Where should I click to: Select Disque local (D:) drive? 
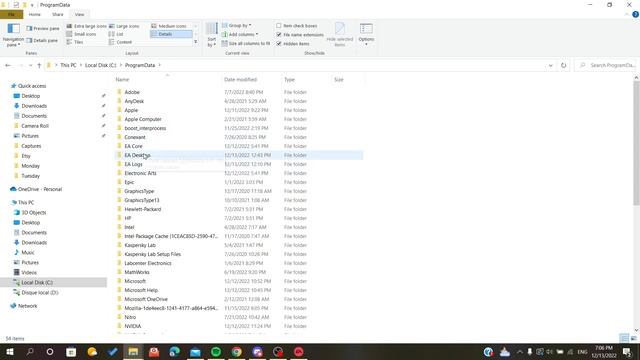click(x=40, y=292)
